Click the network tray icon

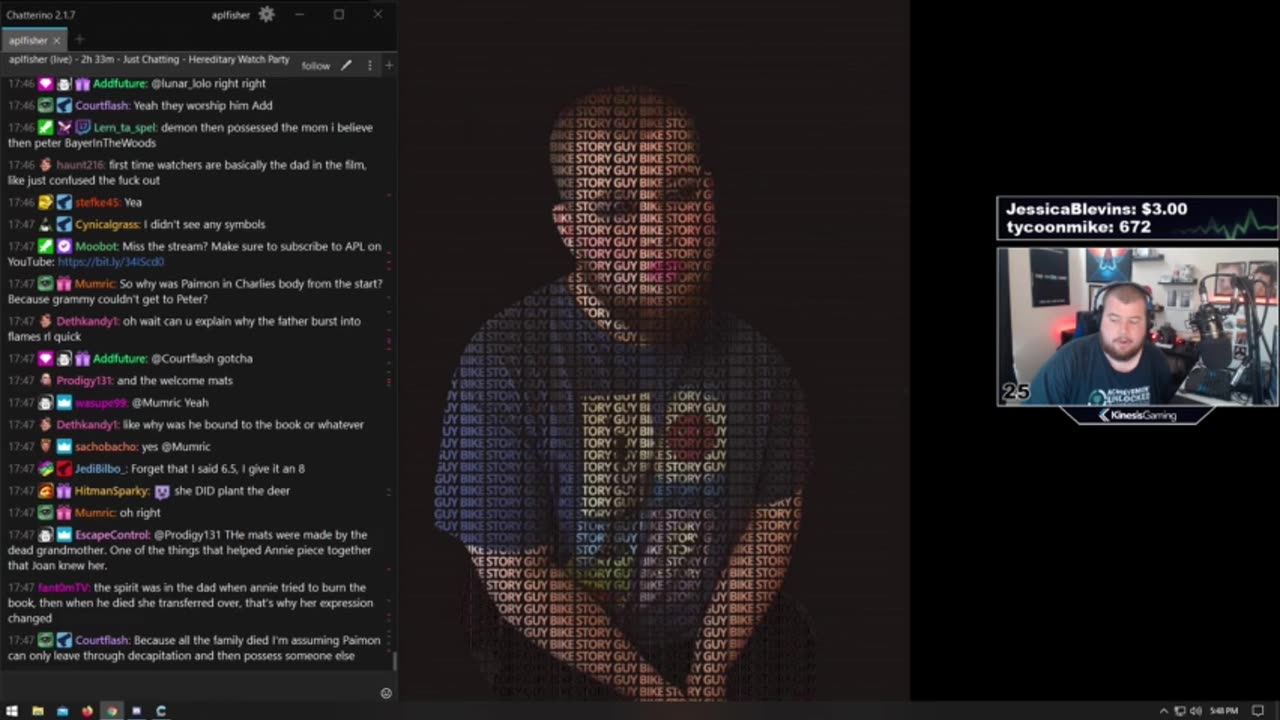[1180, 711]
